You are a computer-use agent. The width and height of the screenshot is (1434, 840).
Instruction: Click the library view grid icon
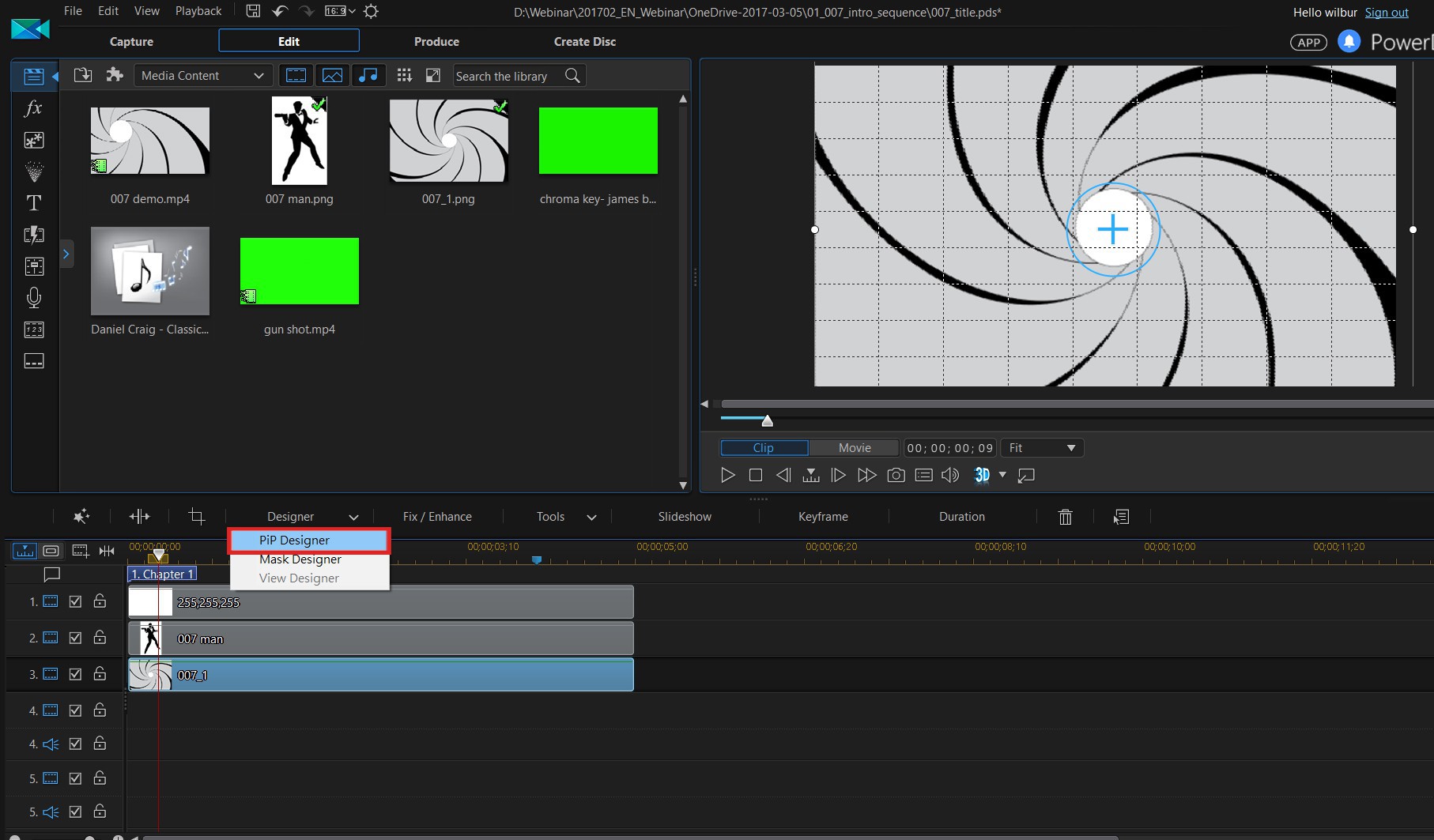click(x=404, y=75)
